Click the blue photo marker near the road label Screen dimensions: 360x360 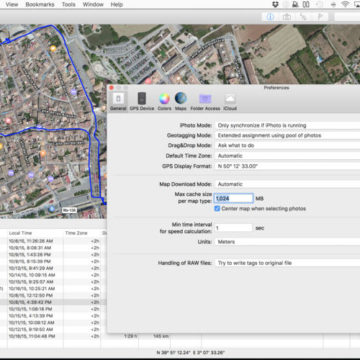pyautogui.click(x=51, y=209)
